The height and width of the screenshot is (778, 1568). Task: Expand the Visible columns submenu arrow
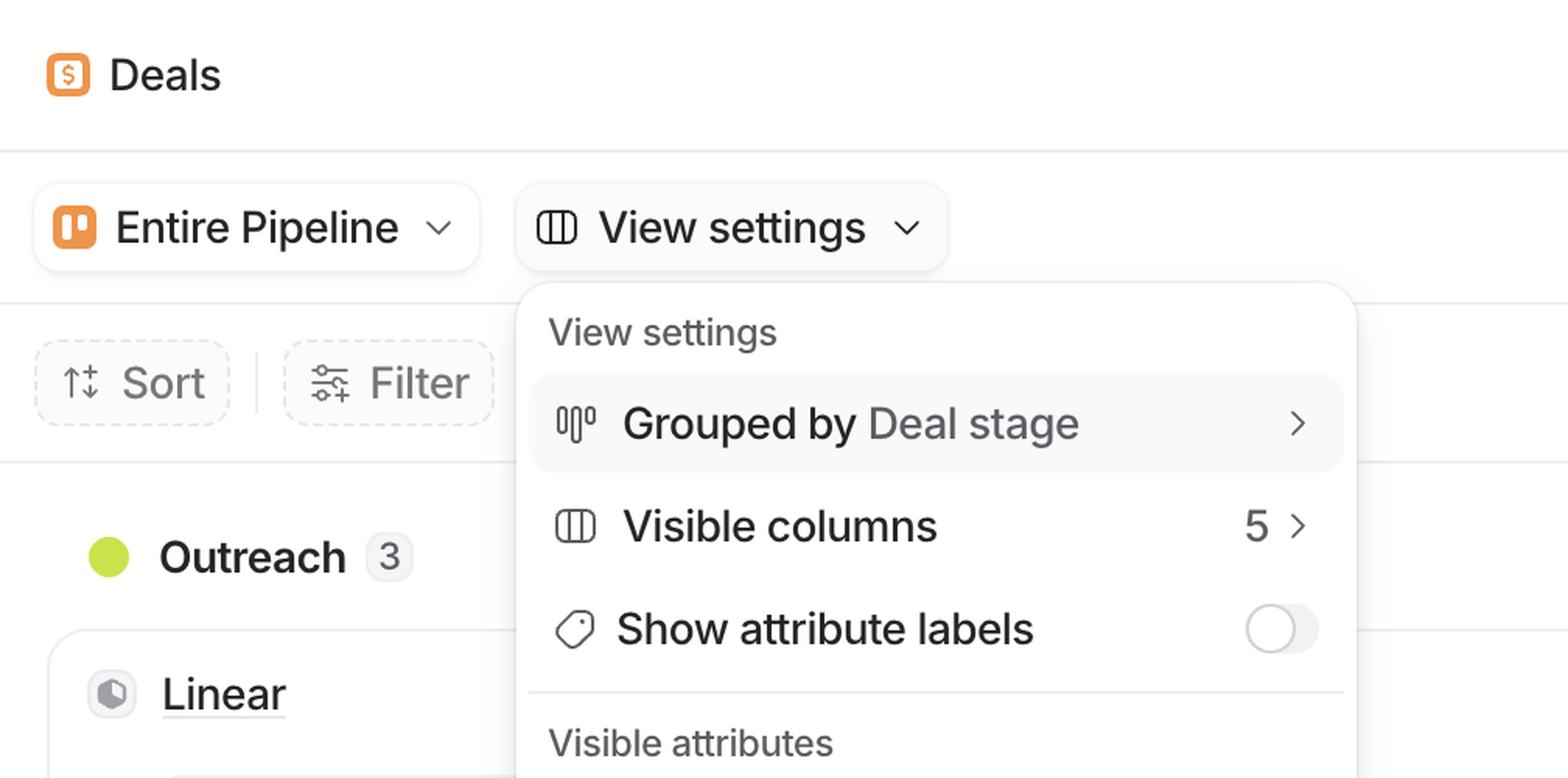pos(1297,526)
